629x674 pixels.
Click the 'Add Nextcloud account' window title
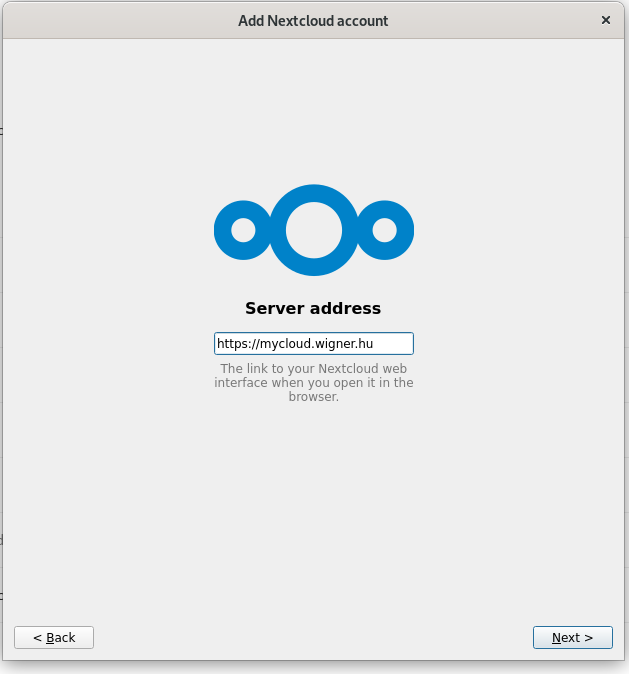pyautogui.click(x=313, y=21)
